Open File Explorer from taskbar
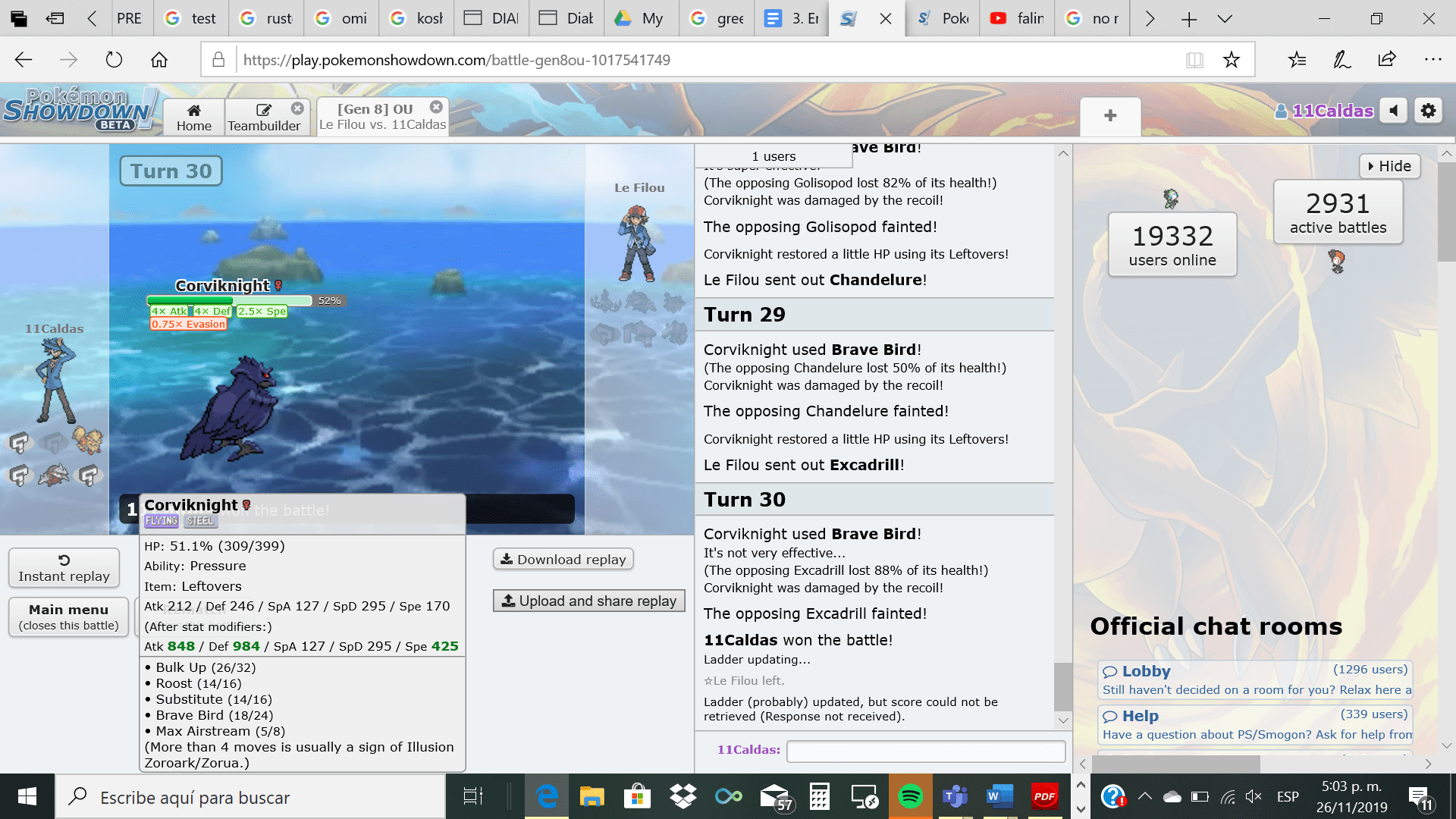This screenshot has width=1456, height=819. coord(591,796)
